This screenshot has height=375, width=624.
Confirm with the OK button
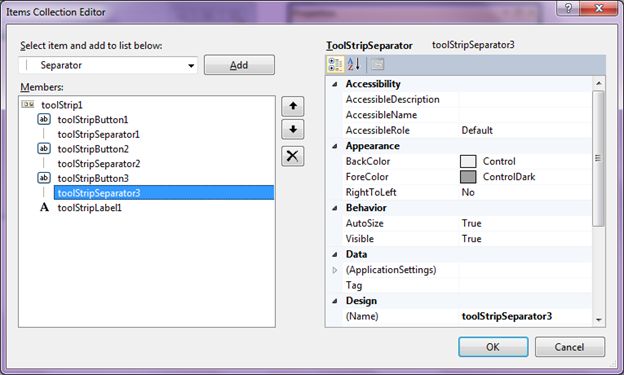tap(493, 347)
